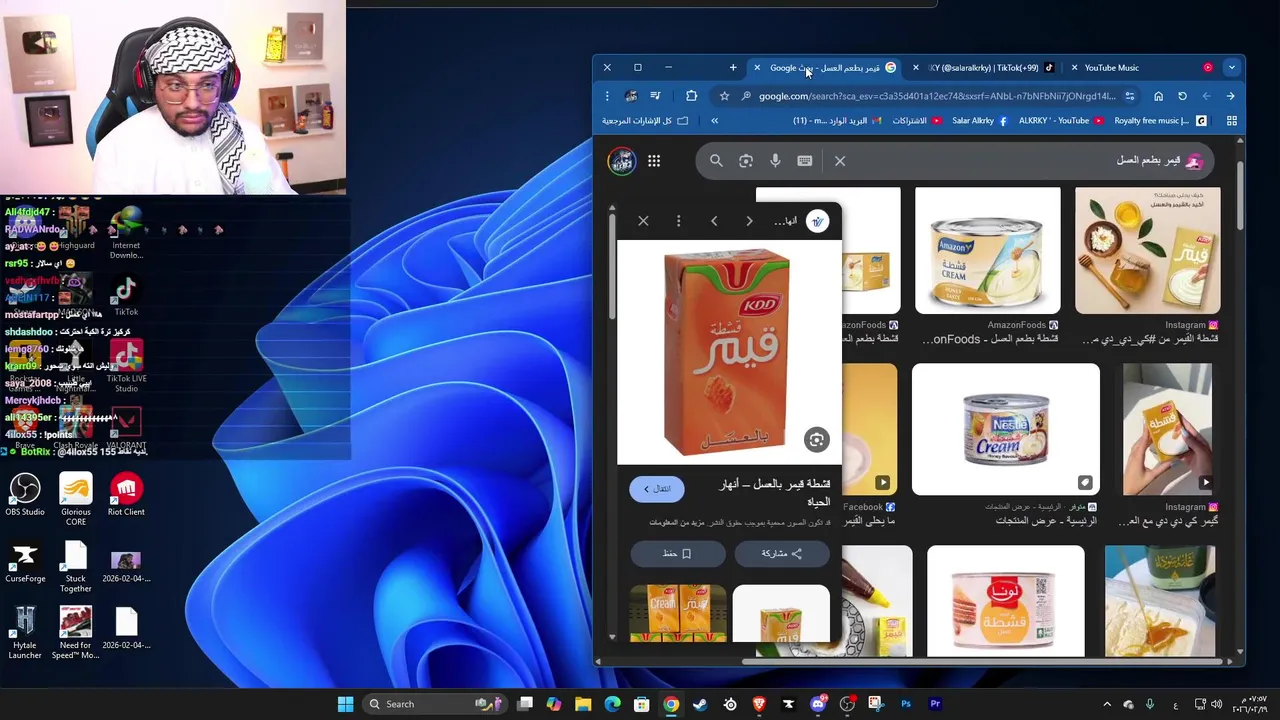The image size is (1280, 720).
Task: Open the Google apps grid
Action: 654,160
